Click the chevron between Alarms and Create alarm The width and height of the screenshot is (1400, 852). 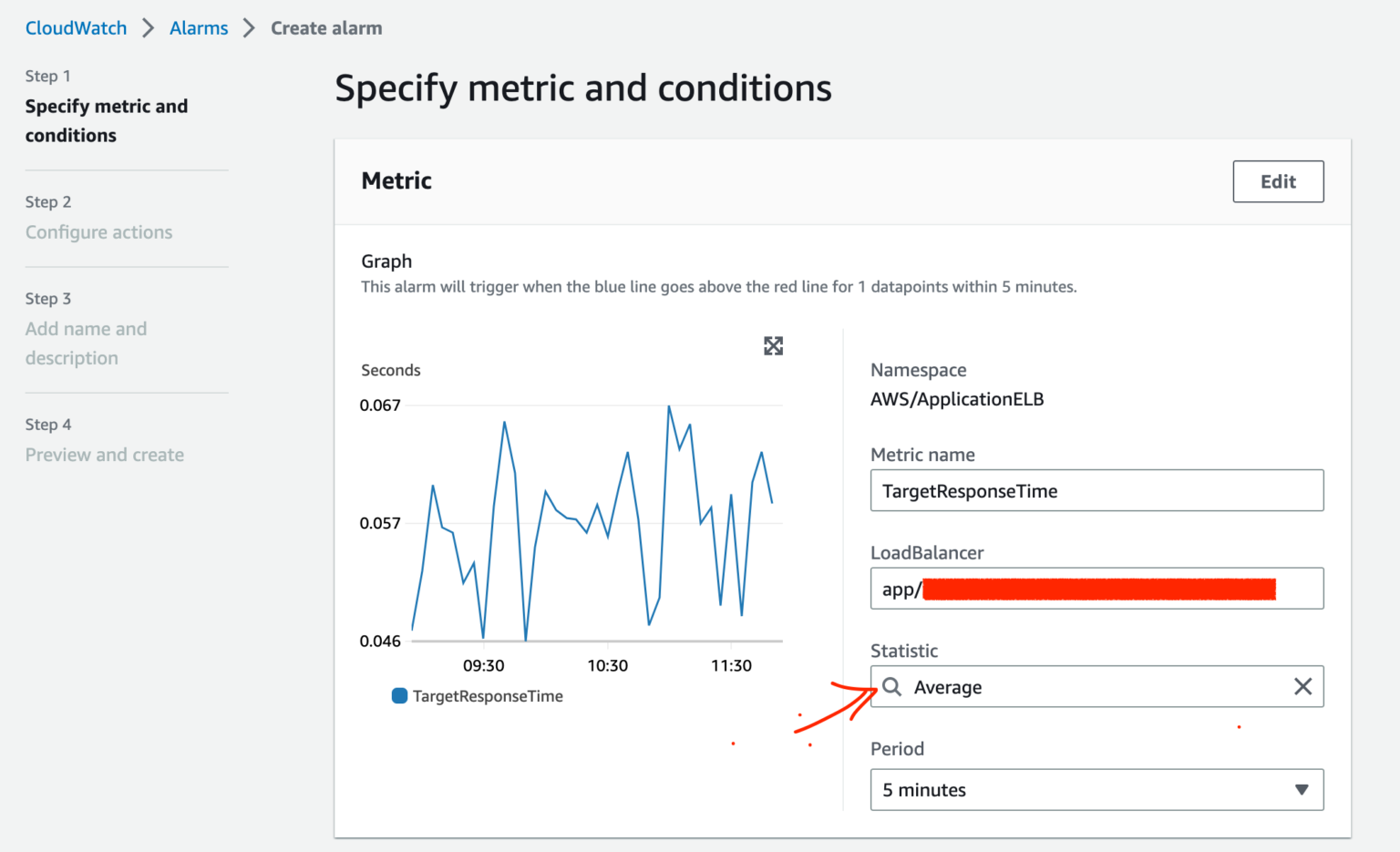pyautogui.click(x=246, y=27)
